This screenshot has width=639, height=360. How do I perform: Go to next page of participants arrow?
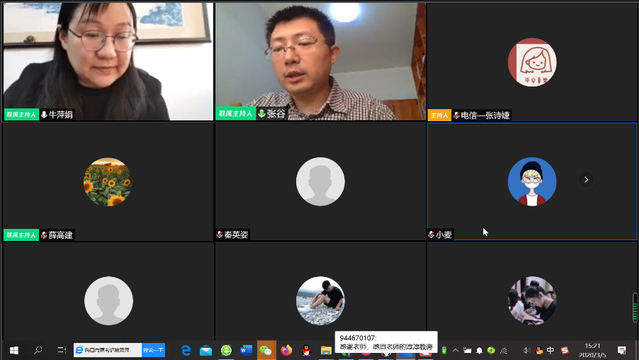pos(586,179)
